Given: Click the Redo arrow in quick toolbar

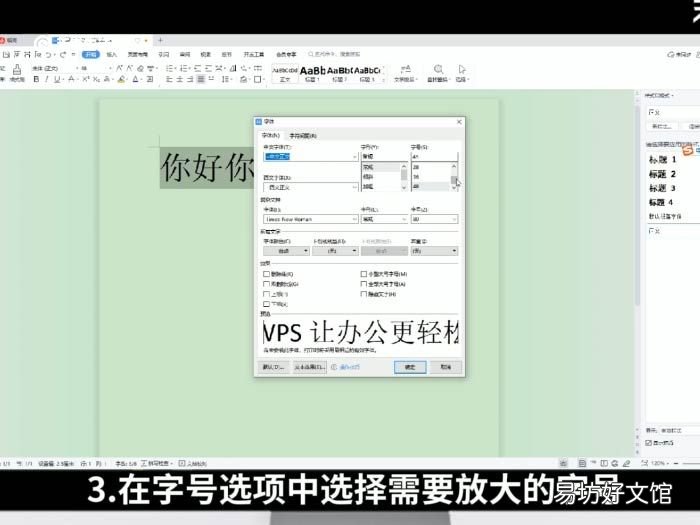Looking at the screenshot, I should 62,54.
